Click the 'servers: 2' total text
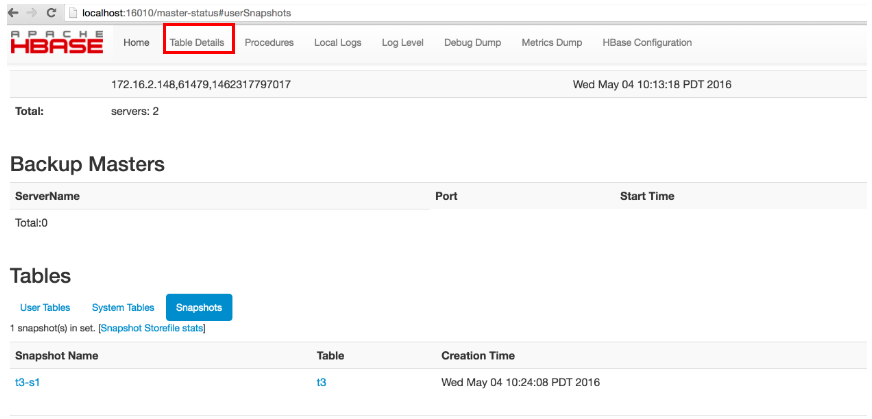872x419 pixels. click(135, 111)
